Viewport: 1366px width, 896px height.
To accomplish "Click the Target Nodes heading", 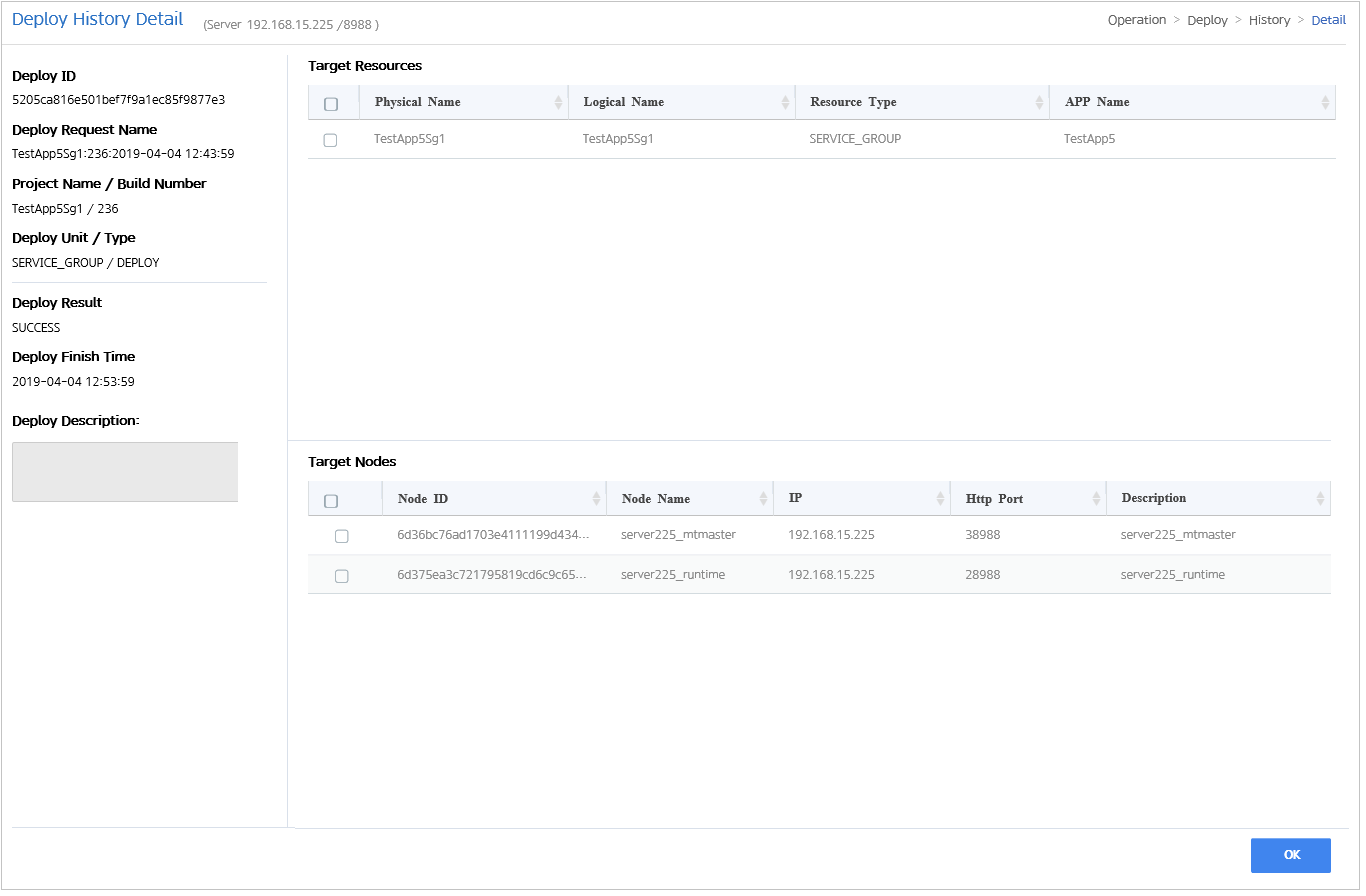I will [x=352, y=462].
